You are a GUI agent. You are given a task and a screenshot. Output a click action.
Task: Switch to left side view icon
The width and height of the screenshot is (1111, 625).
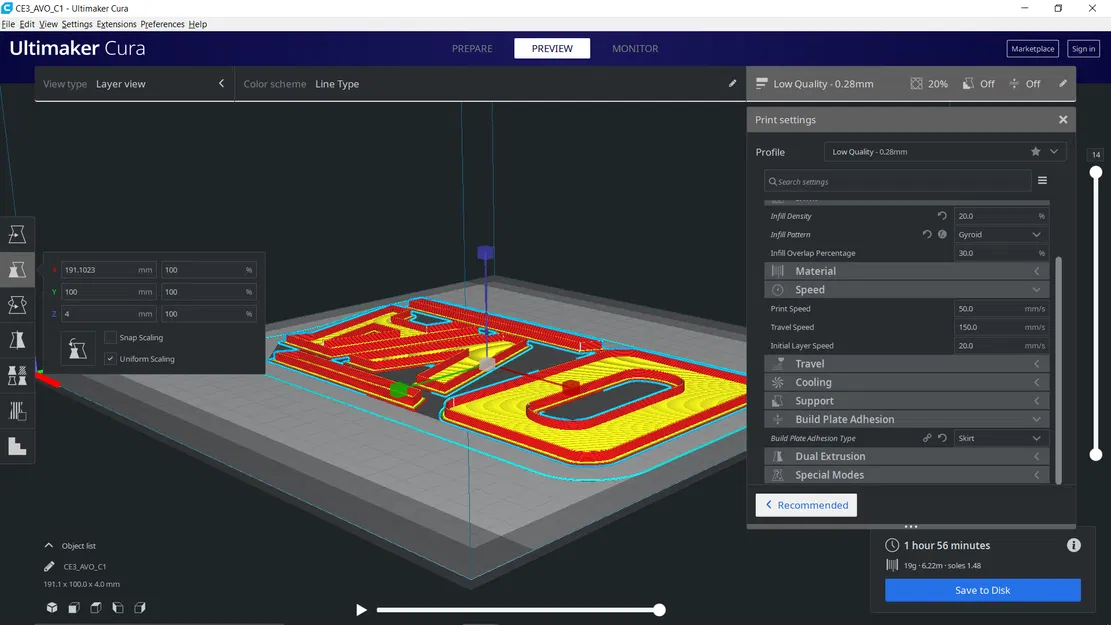tap(118, 607)
